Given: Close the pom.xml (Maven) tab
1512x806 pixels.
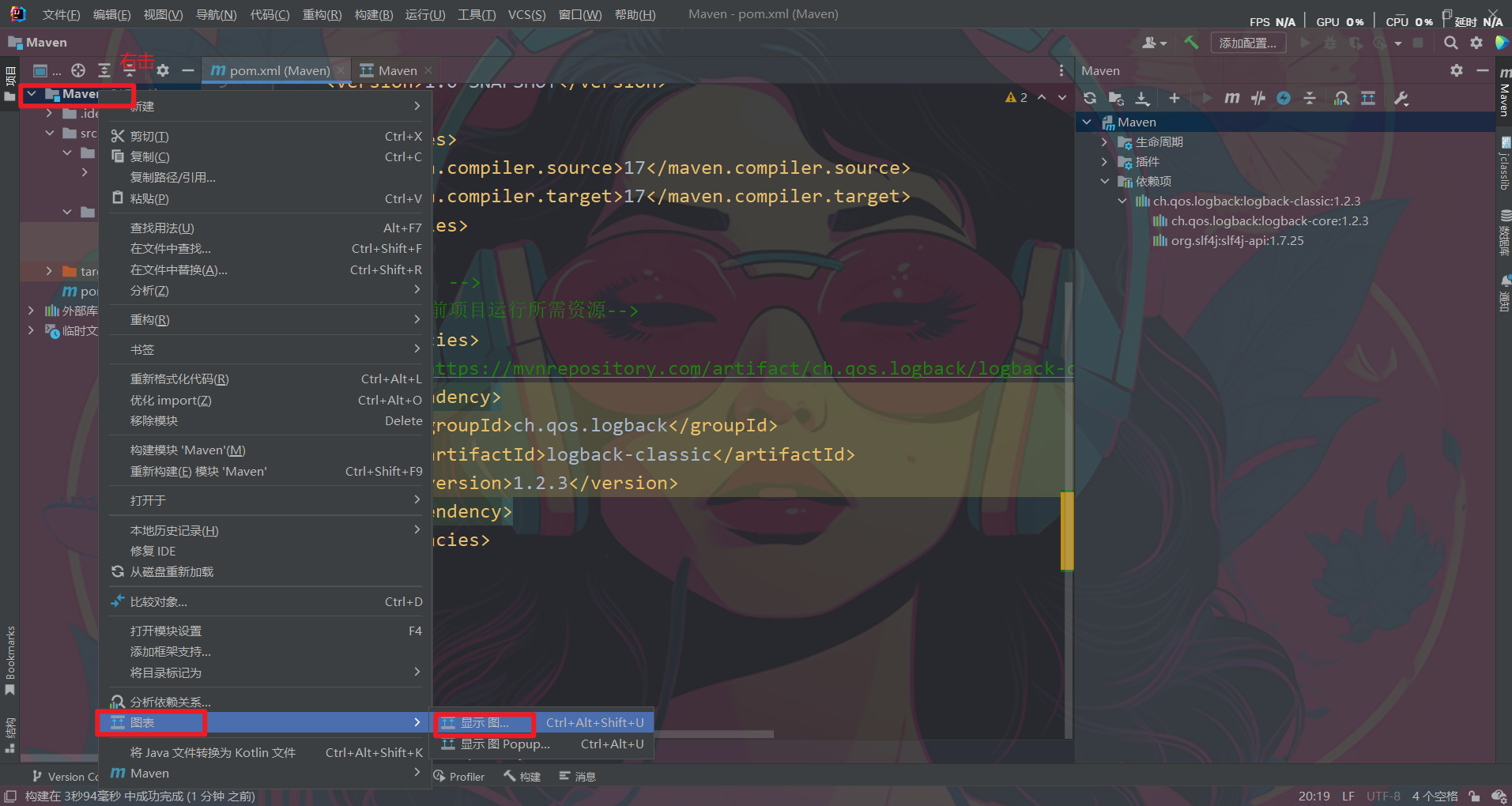Looking at the screenshot, I should tap(341, 70).
